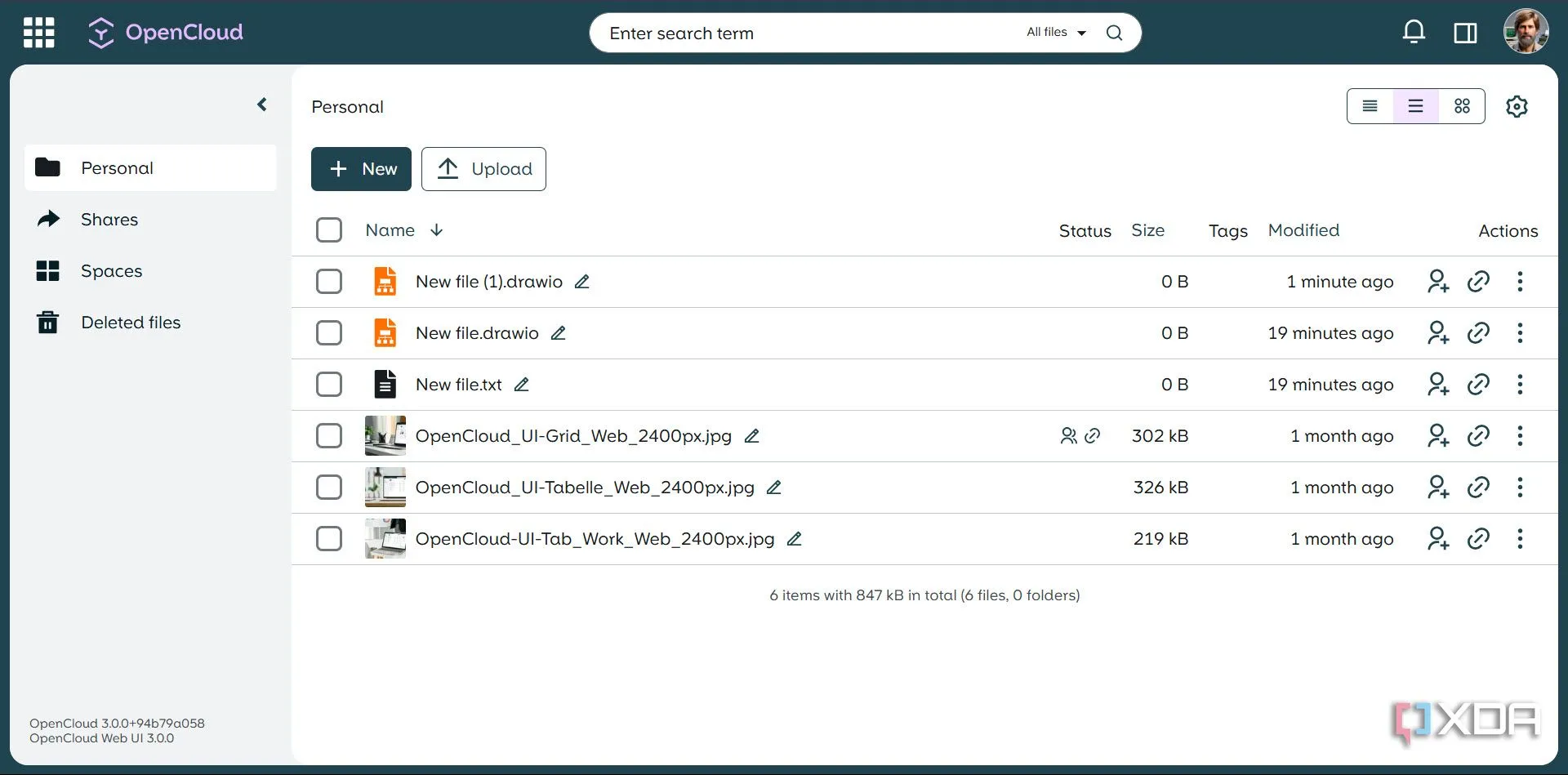This screenshot has height=775, width=1568.
Task: Click the New file.txt document icon
Action: (385, 385)
